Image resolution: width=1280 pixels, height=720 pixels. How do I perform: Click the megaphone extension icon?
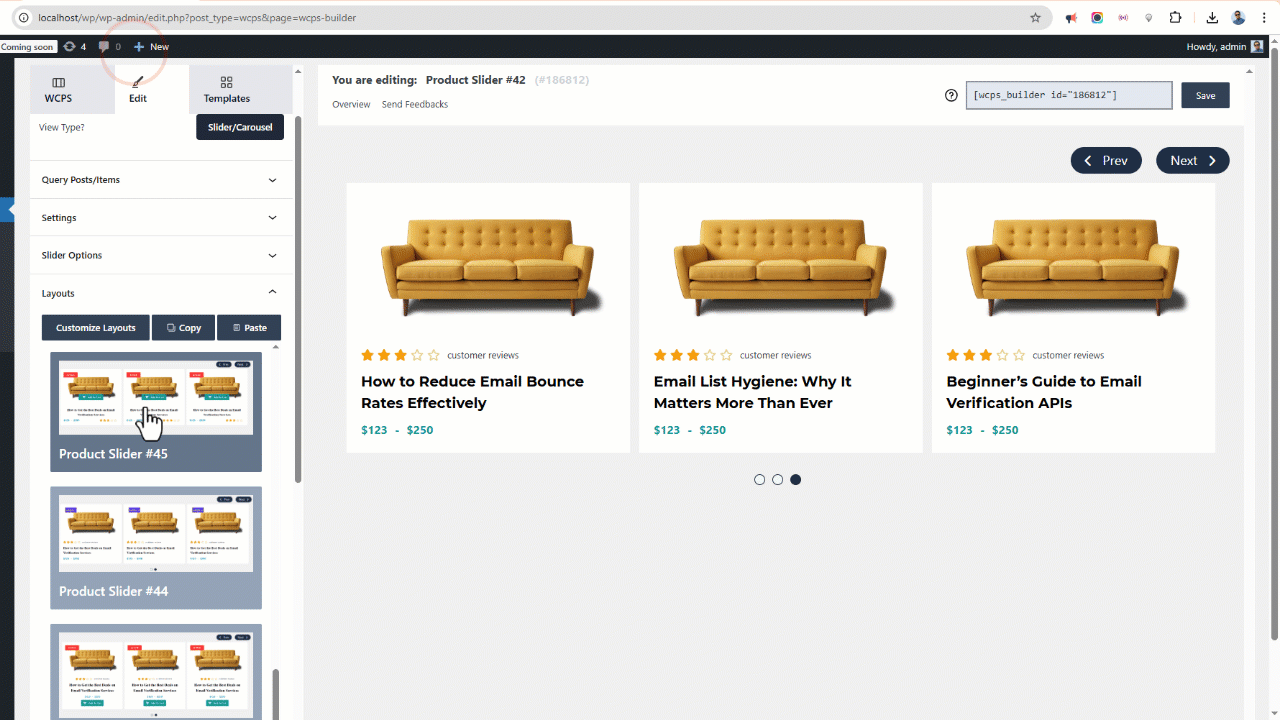pos(1071,17)
